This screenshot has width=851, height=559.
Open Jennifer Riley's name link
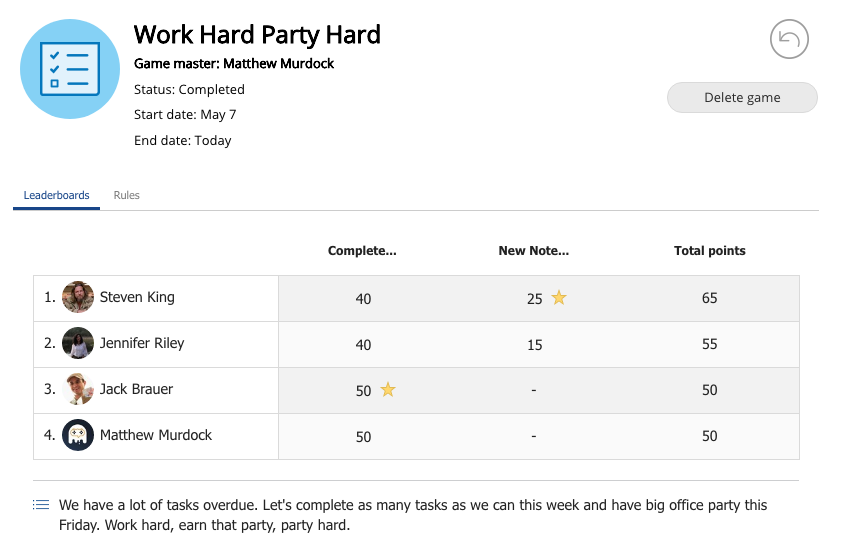click(142, 344)
